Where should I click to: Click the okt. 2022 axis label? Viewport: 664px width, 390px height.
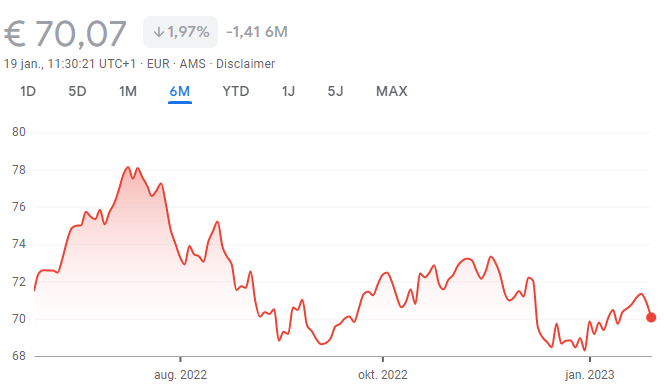[383, 375]
